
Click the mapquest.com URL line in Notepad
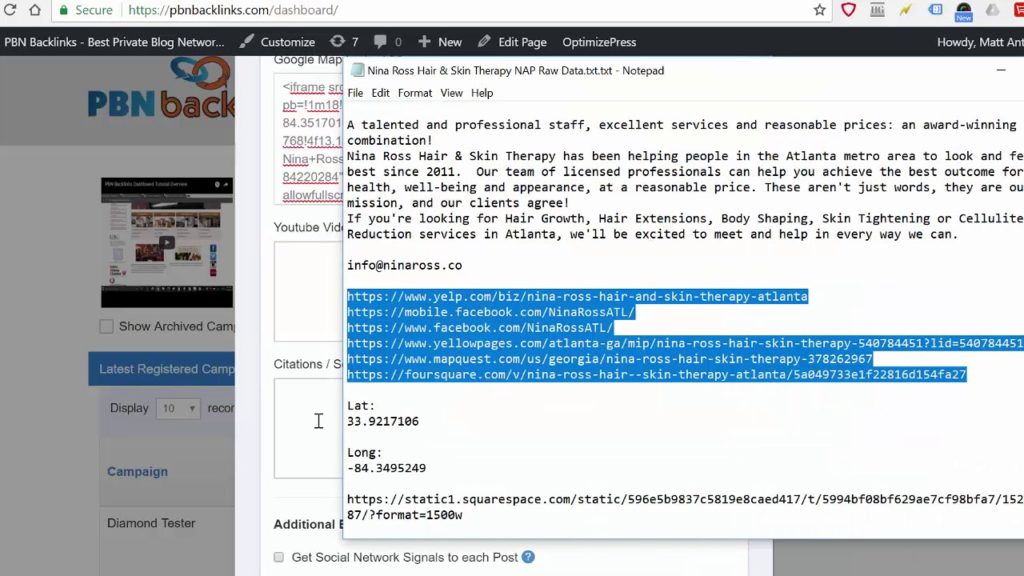click(x=609, y=359)
